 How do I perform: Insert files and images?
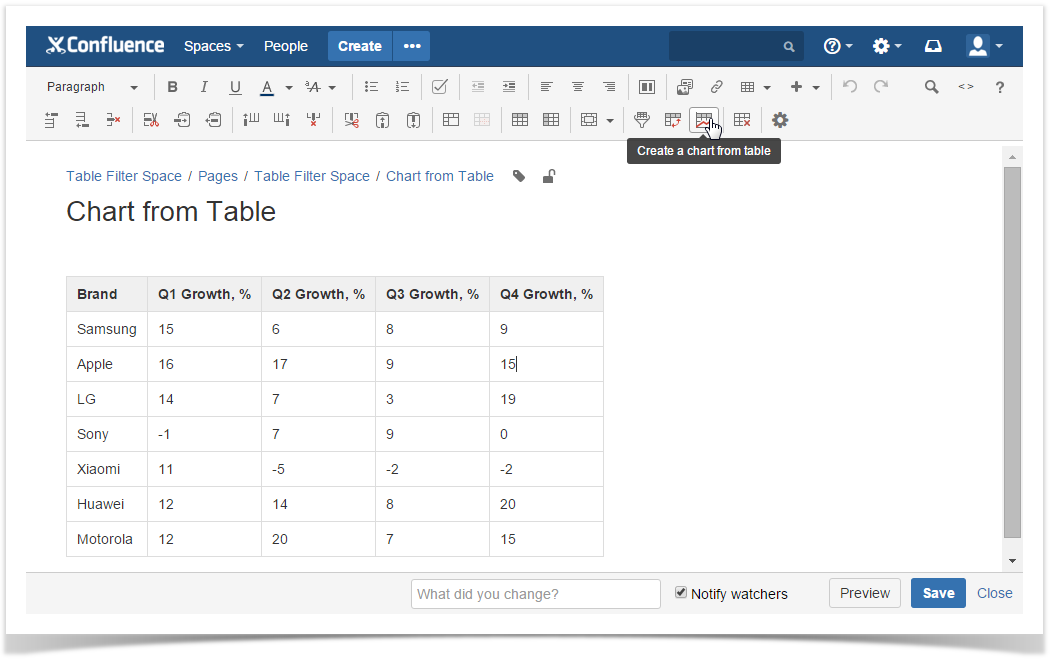click(685, 87)
